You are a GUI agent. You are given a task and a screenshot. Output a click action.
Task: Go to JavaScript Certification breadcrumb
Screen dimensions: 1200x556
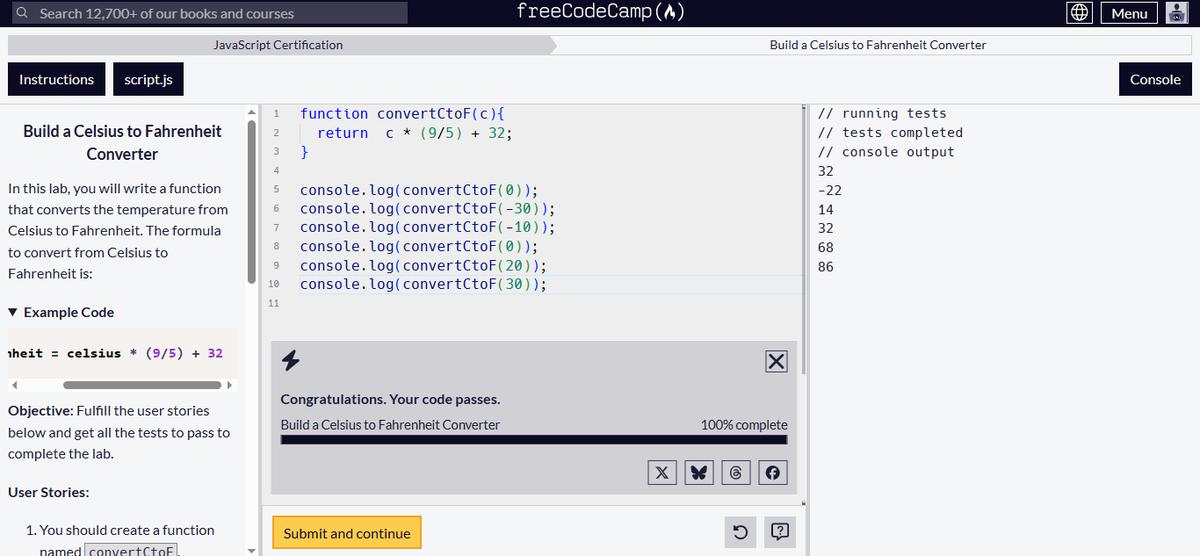click(278, 45)
